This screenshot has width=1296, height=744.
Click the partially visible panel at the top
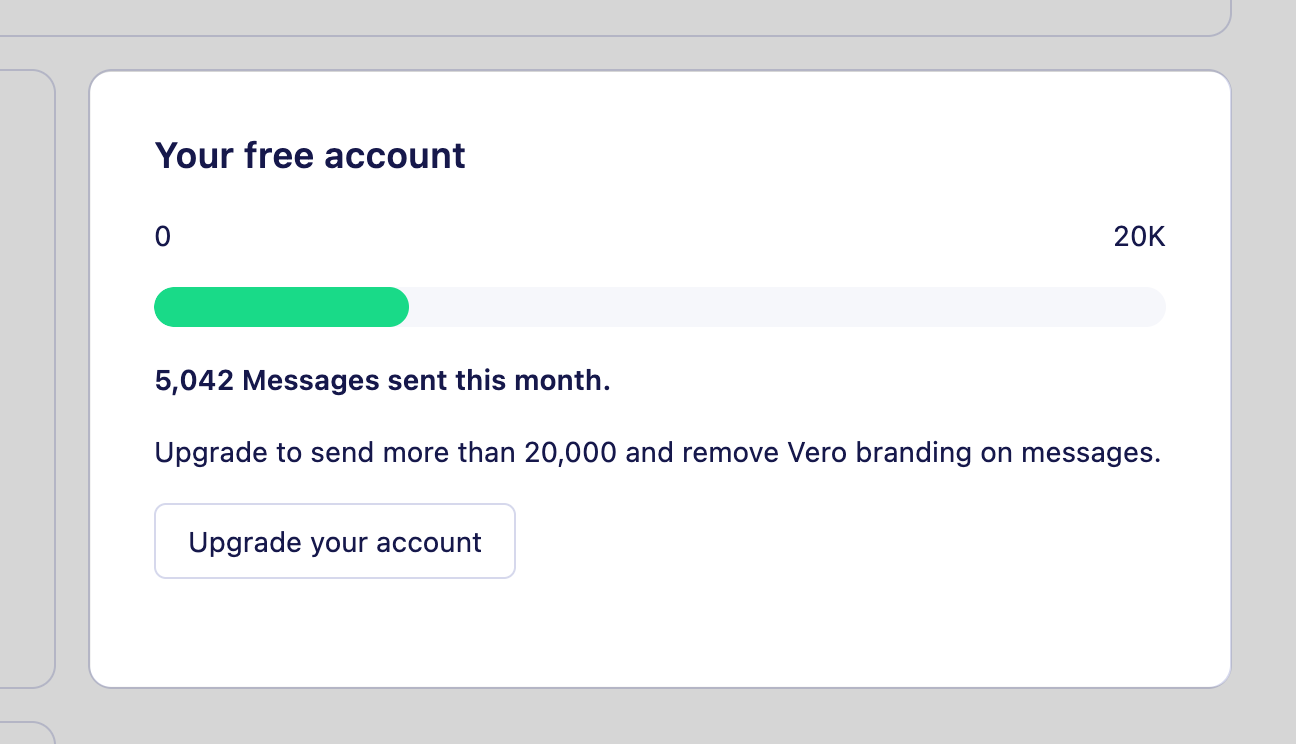[600, 15]
